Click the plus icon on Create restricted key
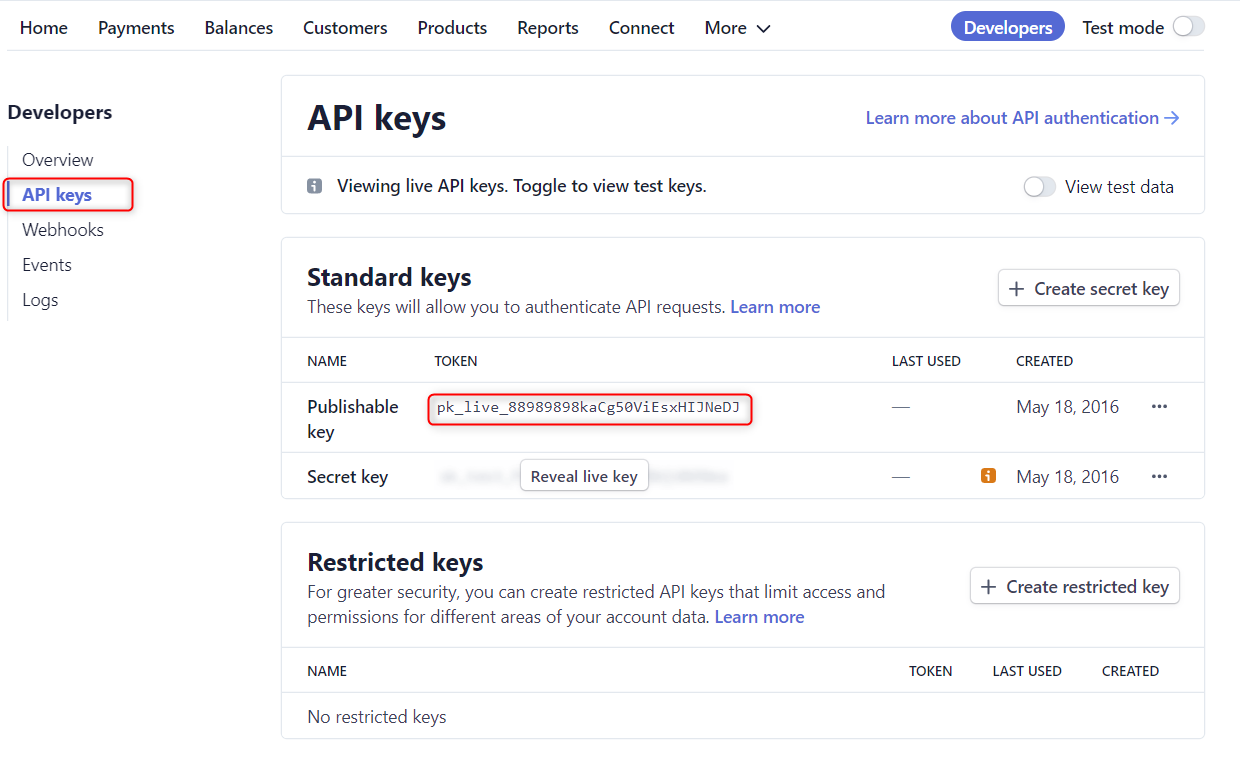 [x=988, y=587]
